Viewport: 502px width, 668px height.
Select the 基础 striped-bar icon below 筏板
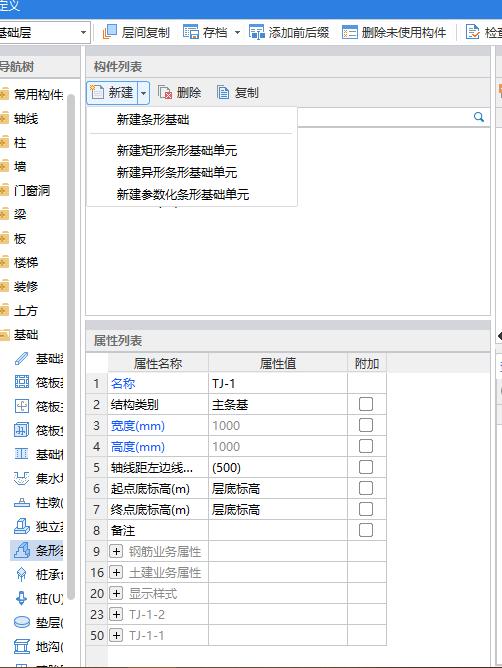pyautogui.click(x=22, y=454)
